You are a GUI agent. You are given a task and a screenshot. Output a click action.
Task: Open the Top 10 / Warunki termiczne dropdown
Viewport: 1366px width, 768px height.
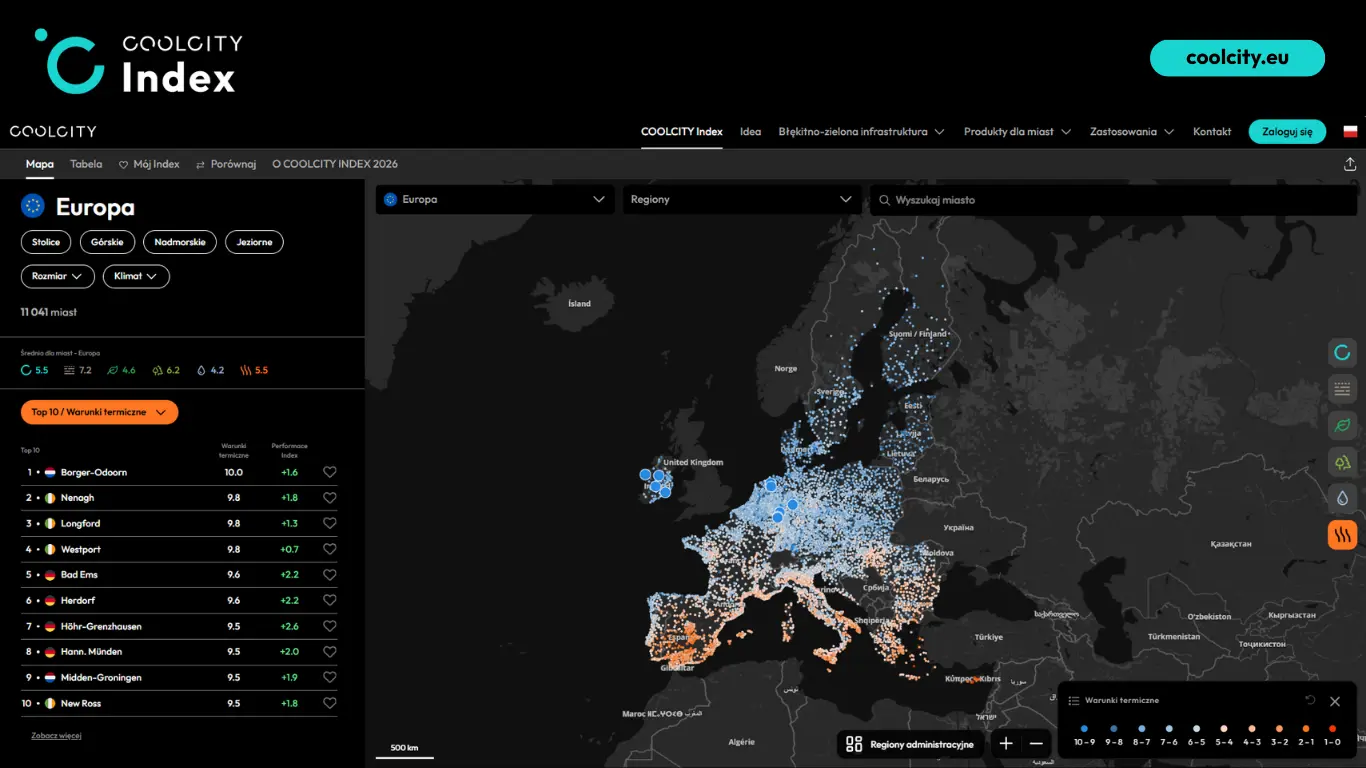[99, 412]
